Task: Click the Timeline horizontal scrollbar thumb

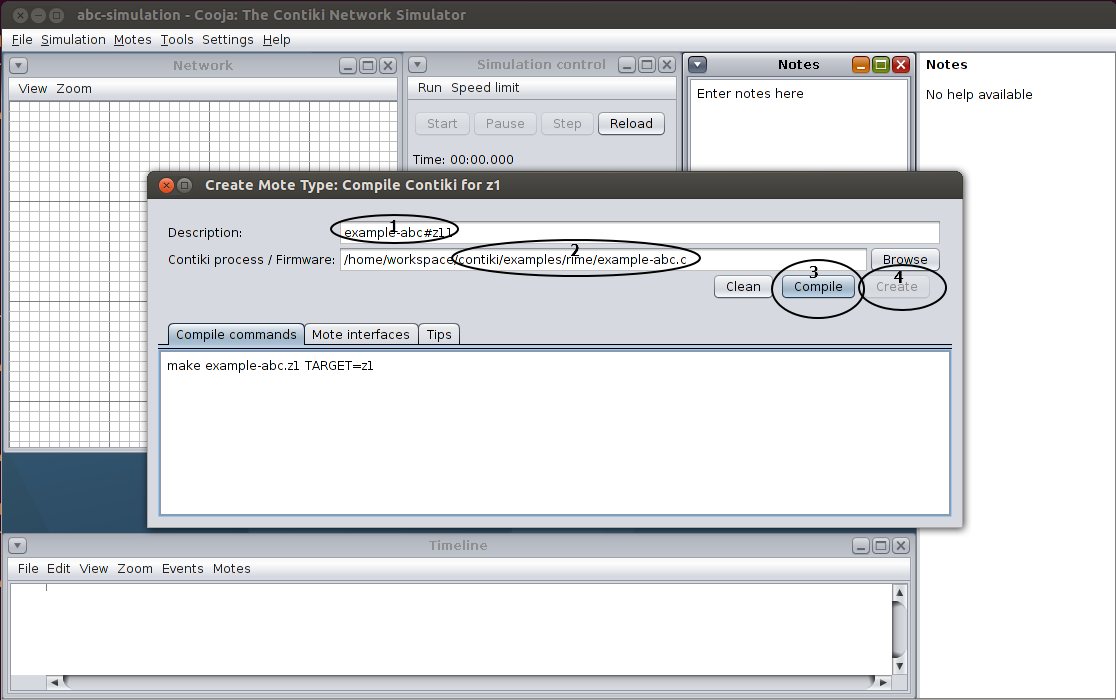Action: [469, 682]
